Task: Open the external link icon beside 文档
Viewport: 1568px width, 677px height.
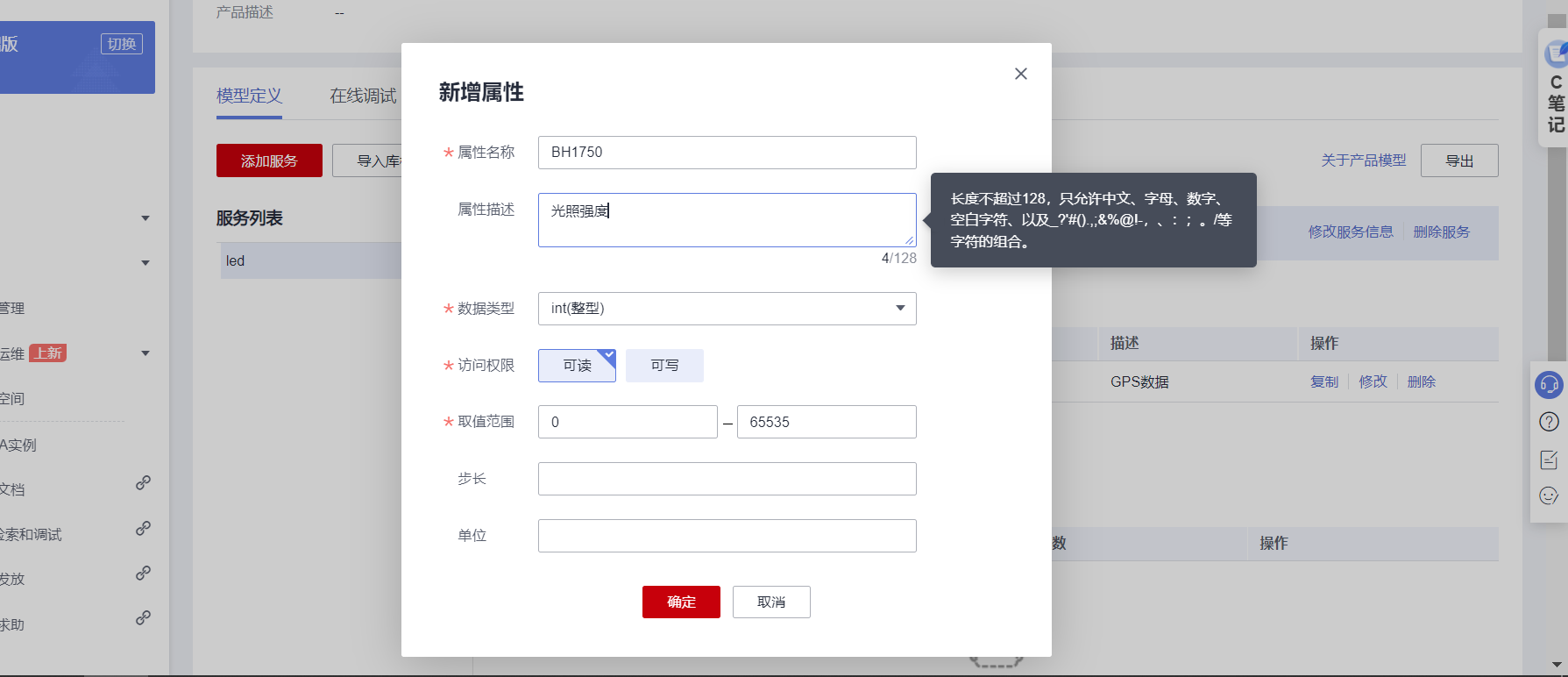Action: pyautogui.click(x=143, y=483)
